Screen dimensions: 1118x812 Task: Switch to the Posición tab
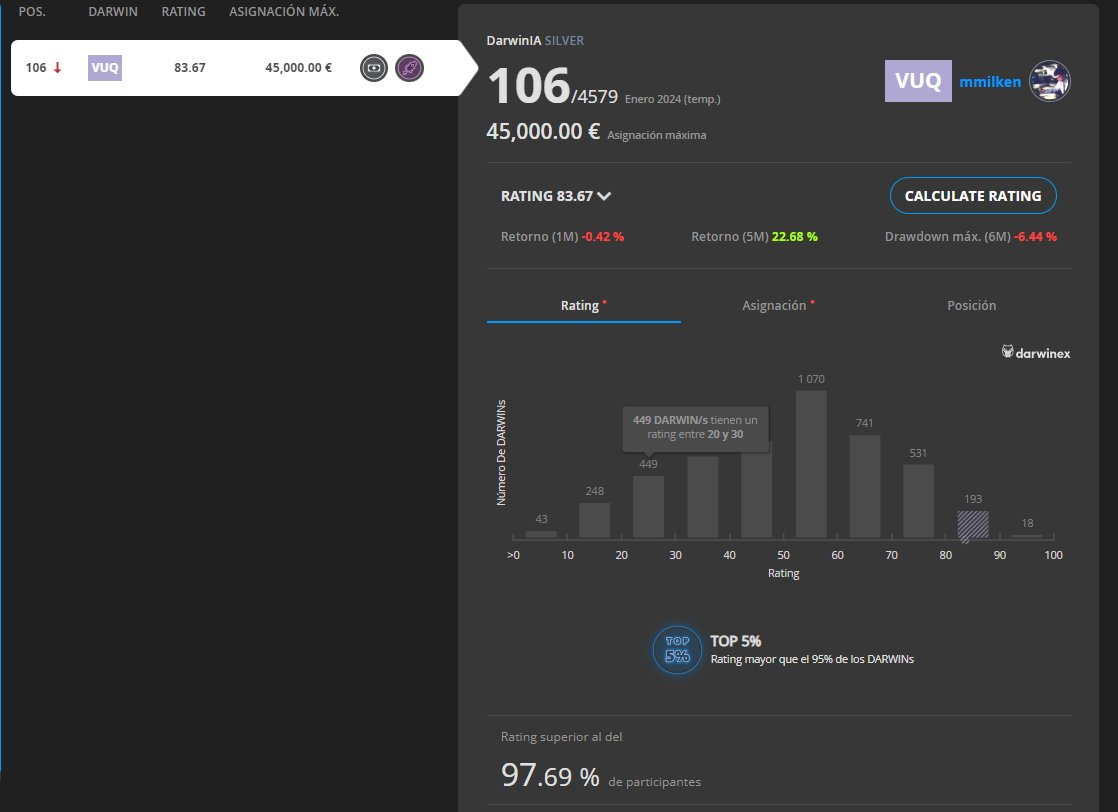(x=972, y=305)
